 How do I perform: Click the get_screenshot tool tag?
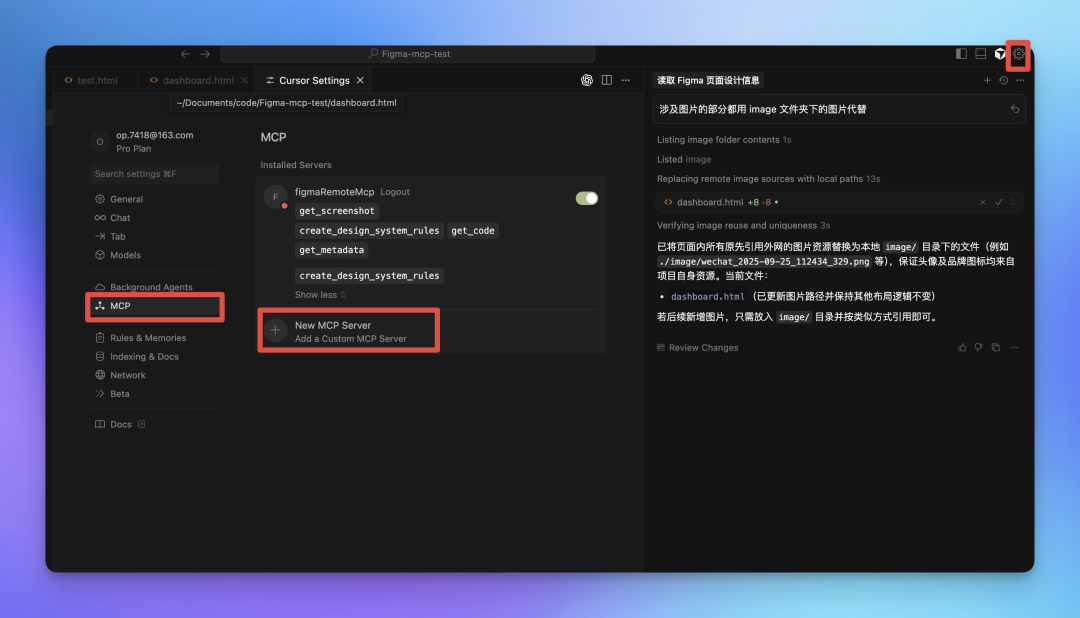pyautogui.click(x=337, y=211)
